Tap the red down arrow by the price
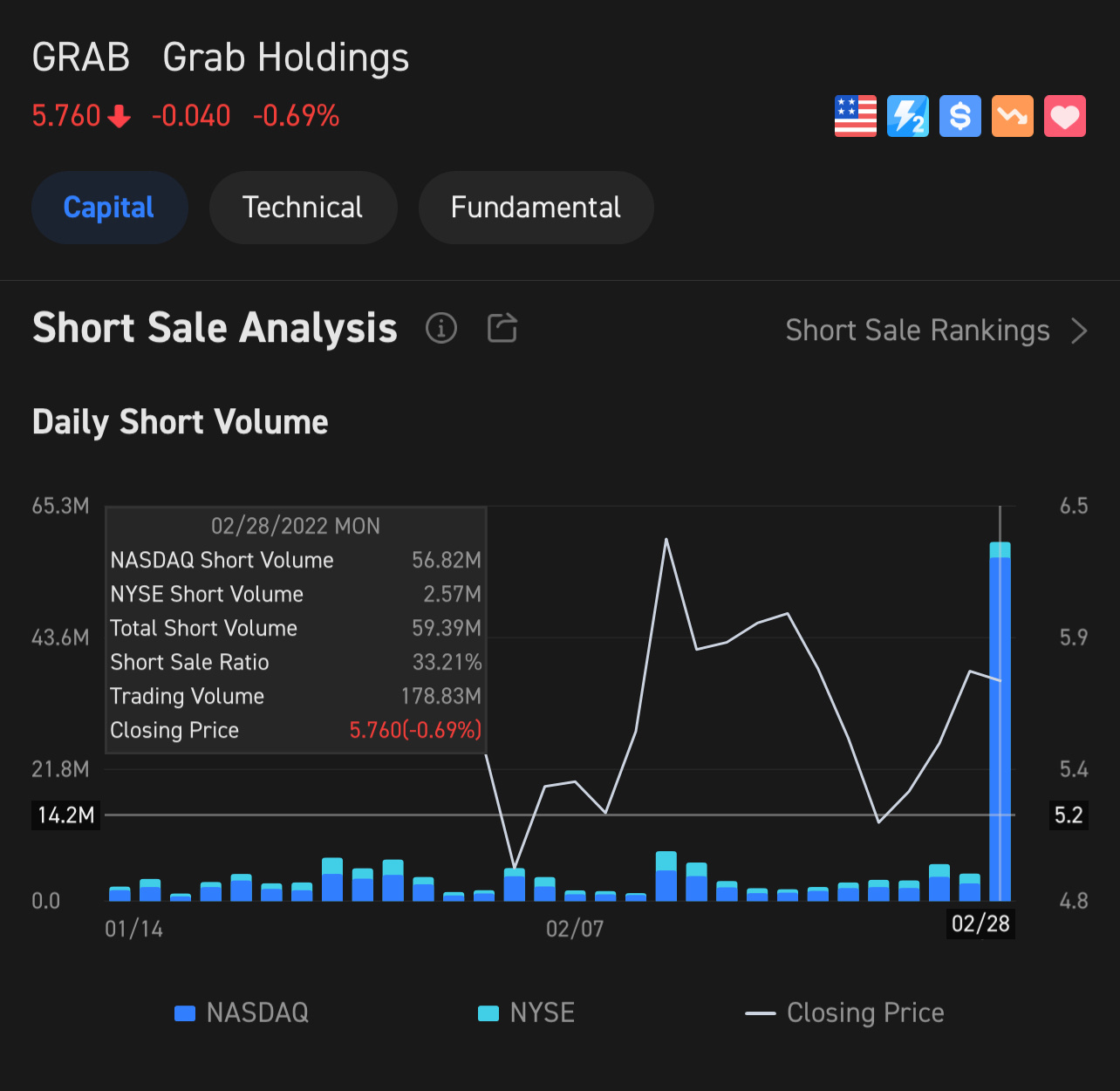 (x=120, y=116)
